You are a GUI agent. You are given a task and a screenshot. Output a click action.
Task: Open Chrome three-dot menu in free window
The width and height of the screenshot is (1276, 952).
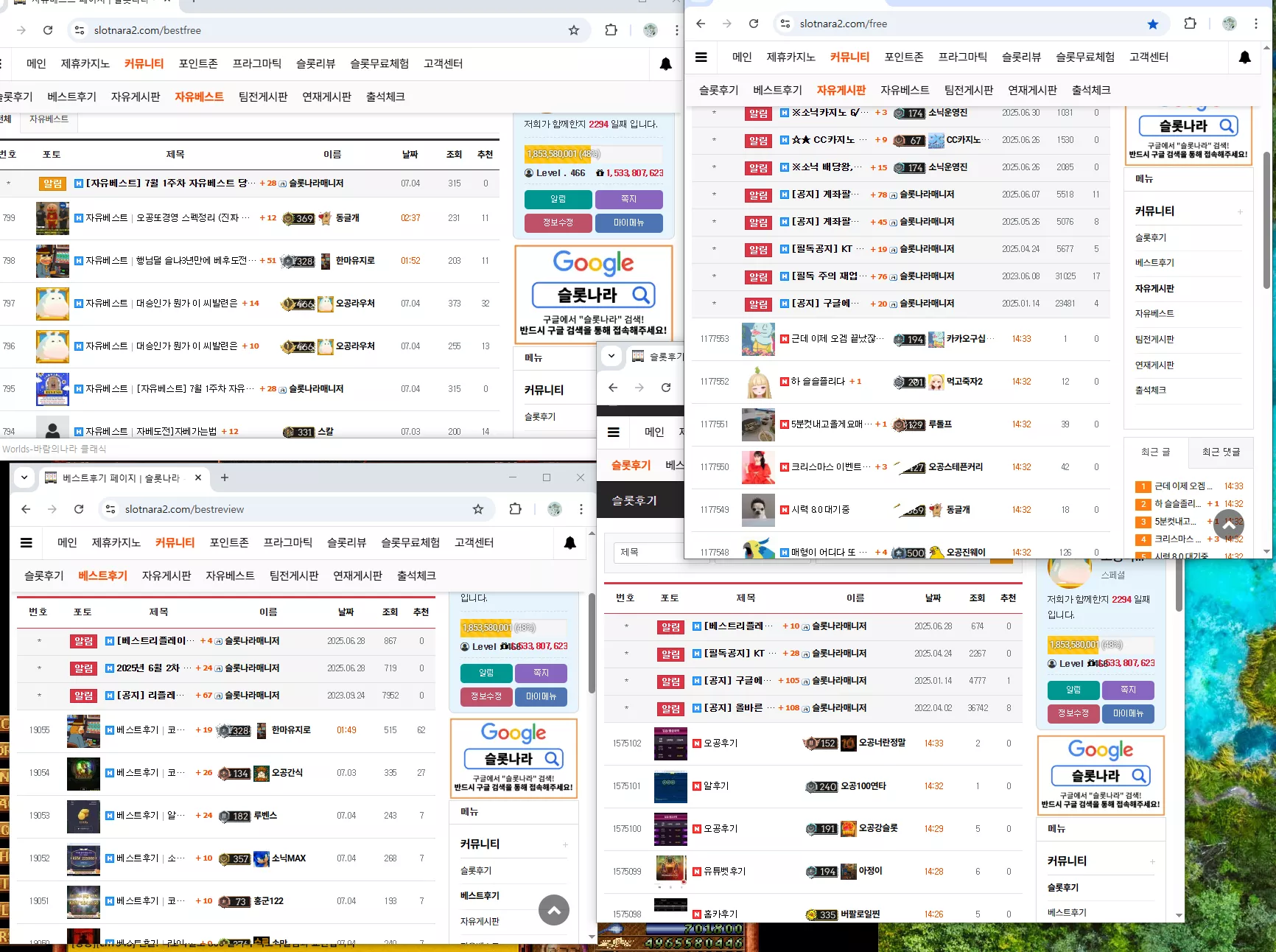pos(1256,24)
